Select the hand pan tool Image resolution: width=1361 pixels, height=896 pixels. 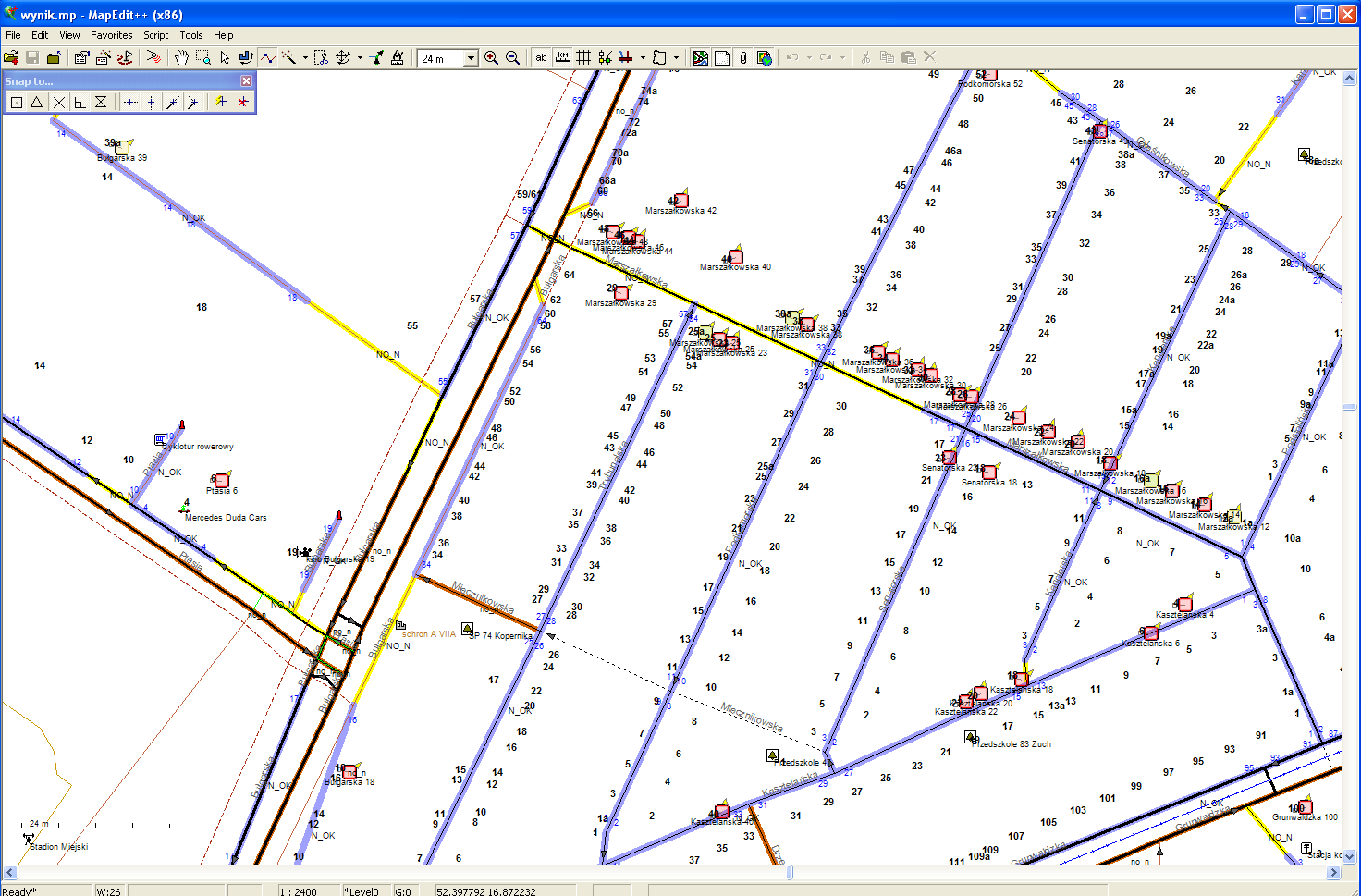(181, 57)
